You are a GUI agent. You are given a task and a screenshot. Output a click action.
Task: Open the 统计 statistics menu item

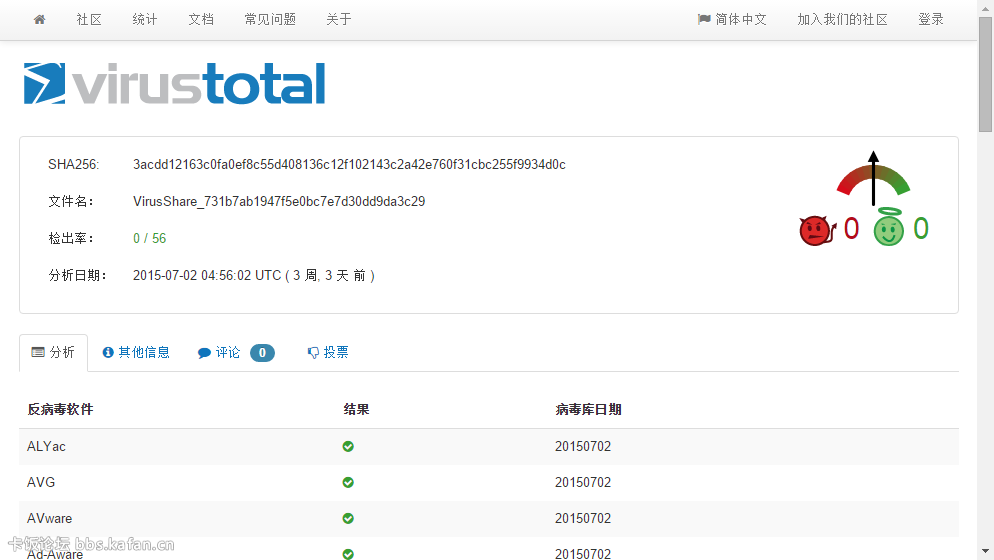pyautogui.click(x=145, y=19)
